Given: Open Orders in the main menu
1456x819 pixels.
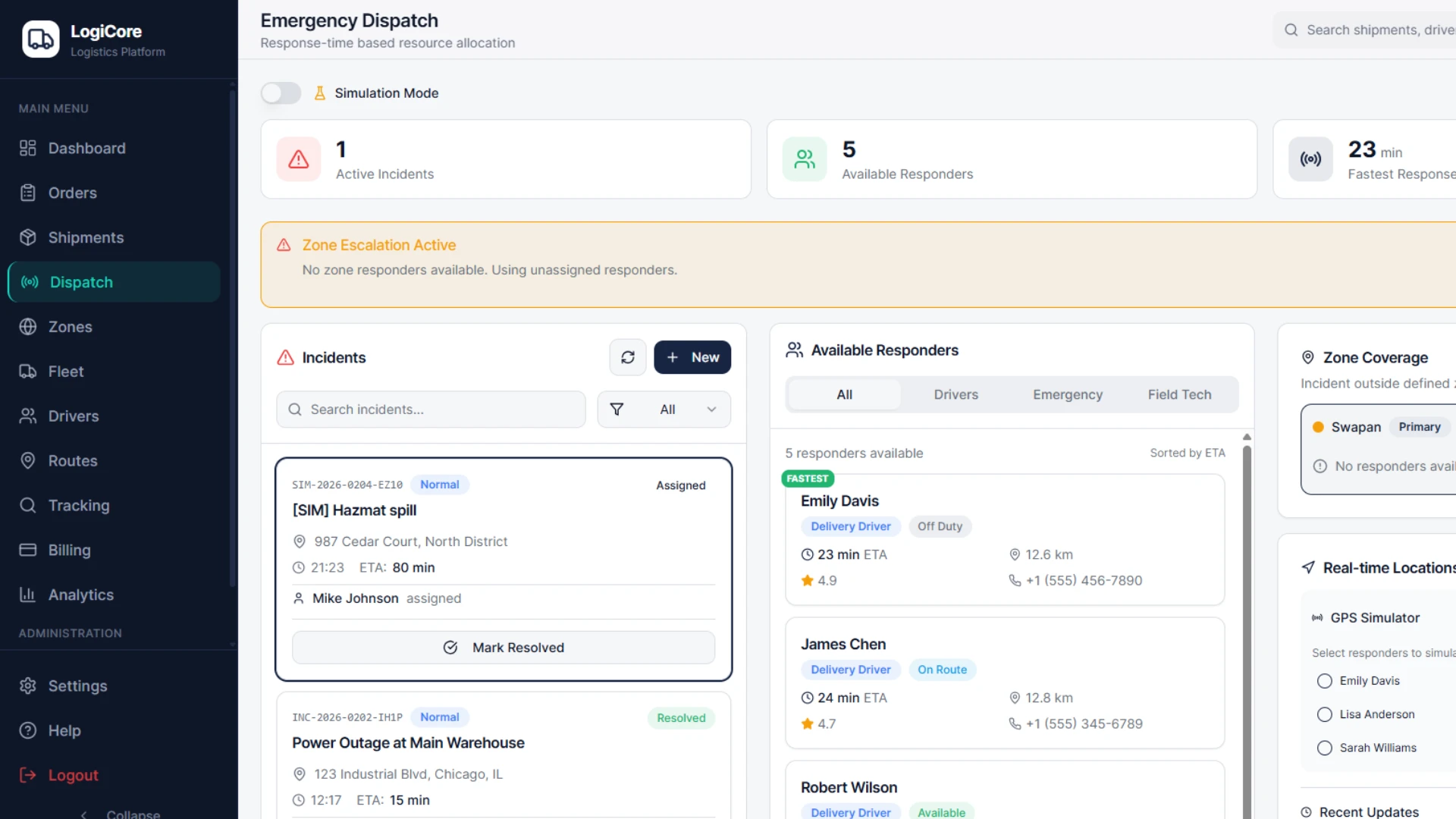Looking at the screenshot, I should (x=114, y=193).
